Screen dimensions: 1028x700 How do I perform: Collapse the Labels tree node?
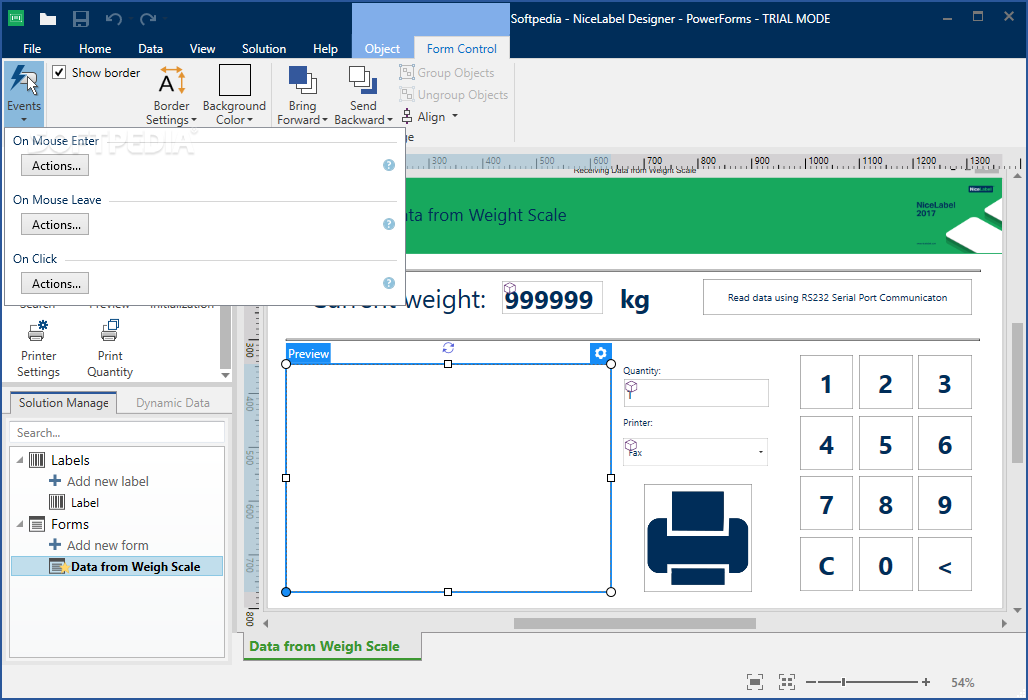tap(20, 460)
